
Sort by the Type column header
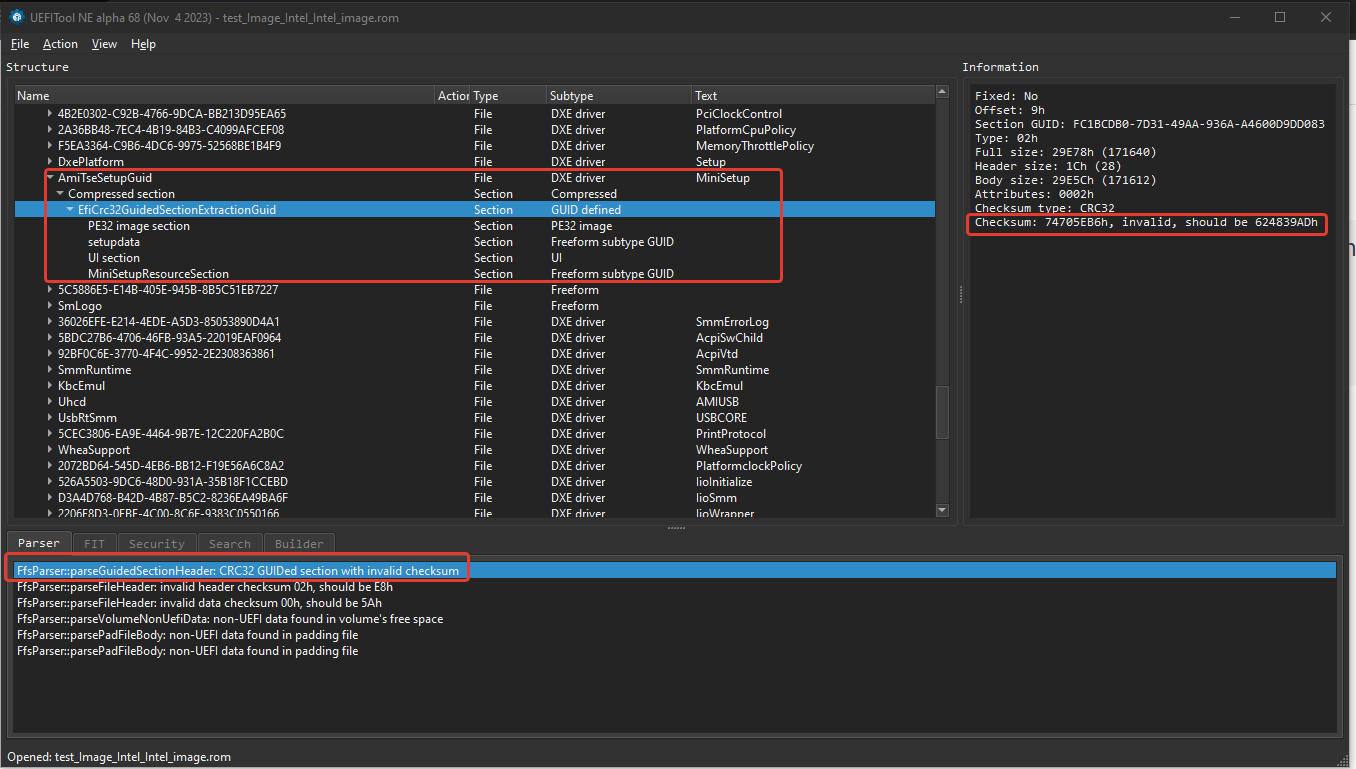coord(508,96)
